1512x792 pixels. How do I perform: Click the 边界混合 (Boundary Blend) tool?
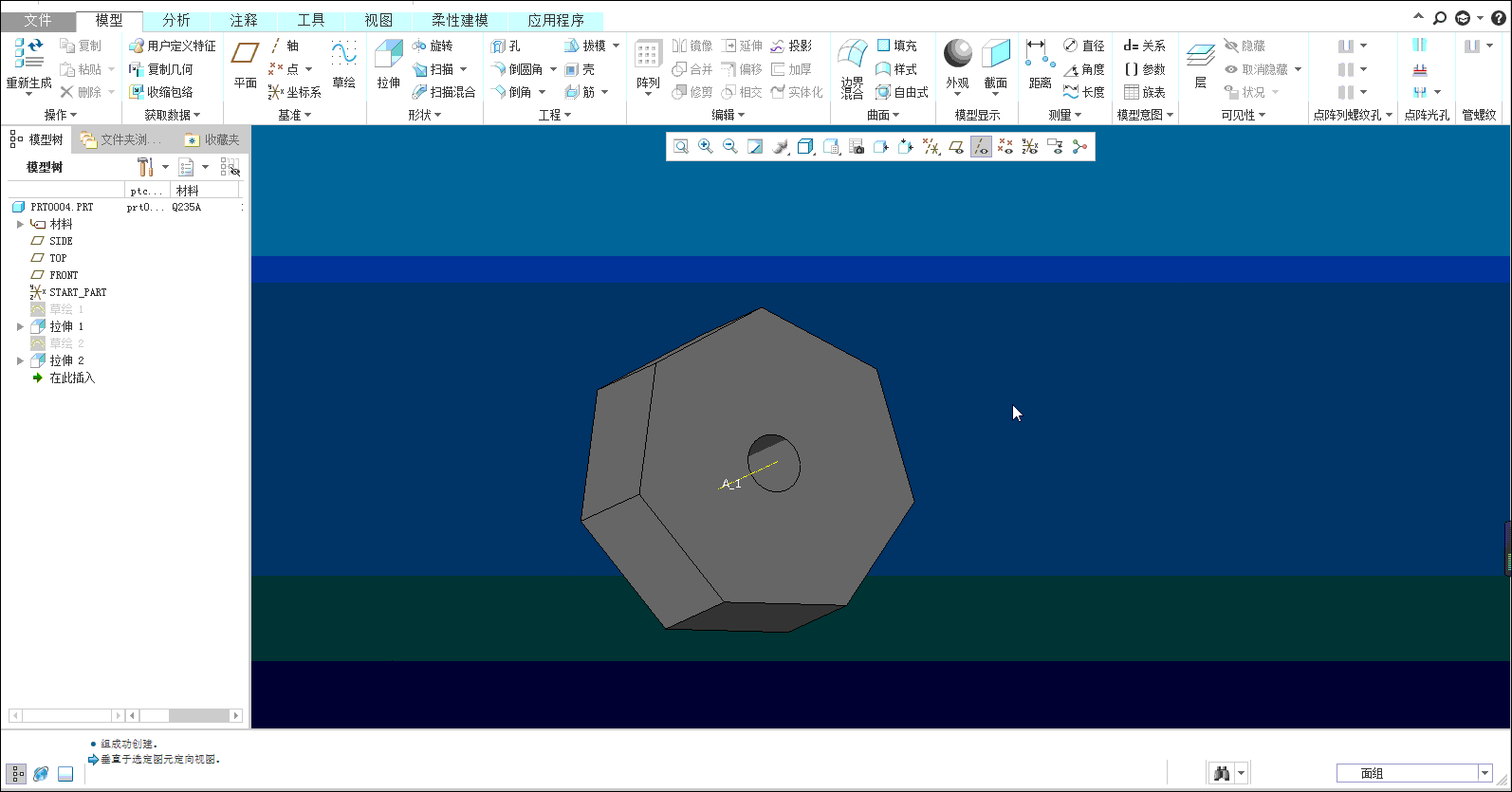[852, 68]
